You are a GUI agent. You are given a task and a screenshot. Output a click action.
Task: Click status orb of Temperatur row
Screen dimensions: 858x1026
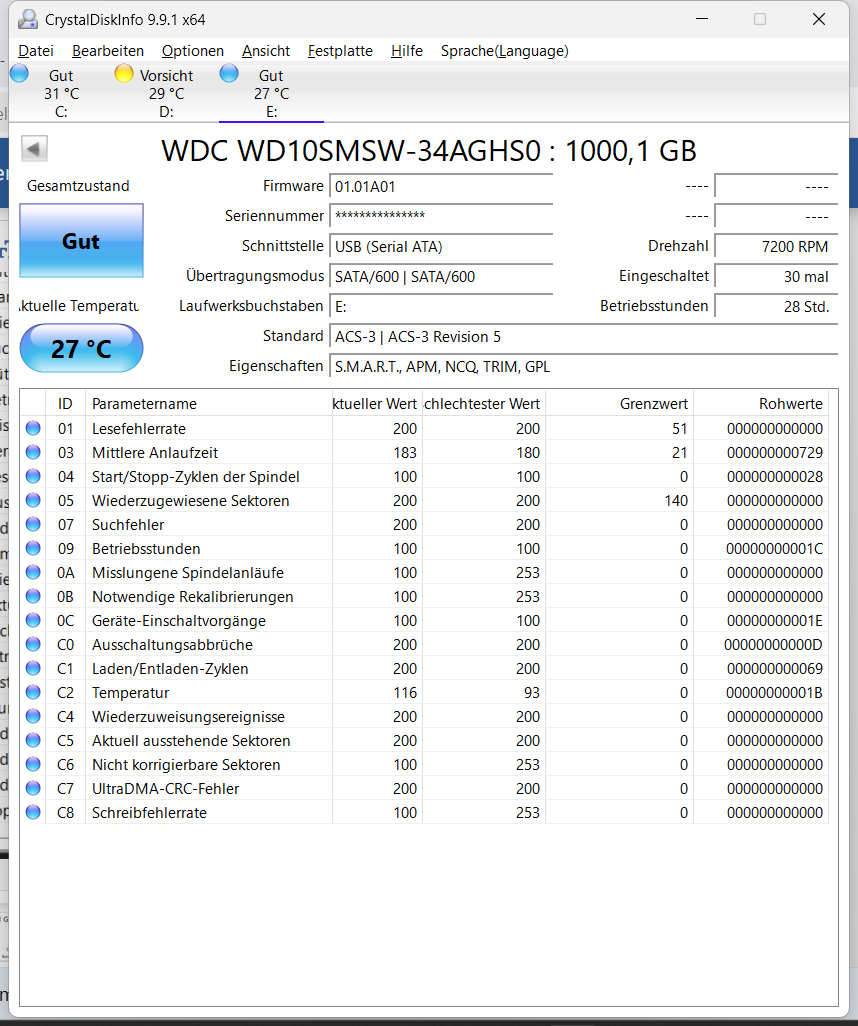click(33, 692)
